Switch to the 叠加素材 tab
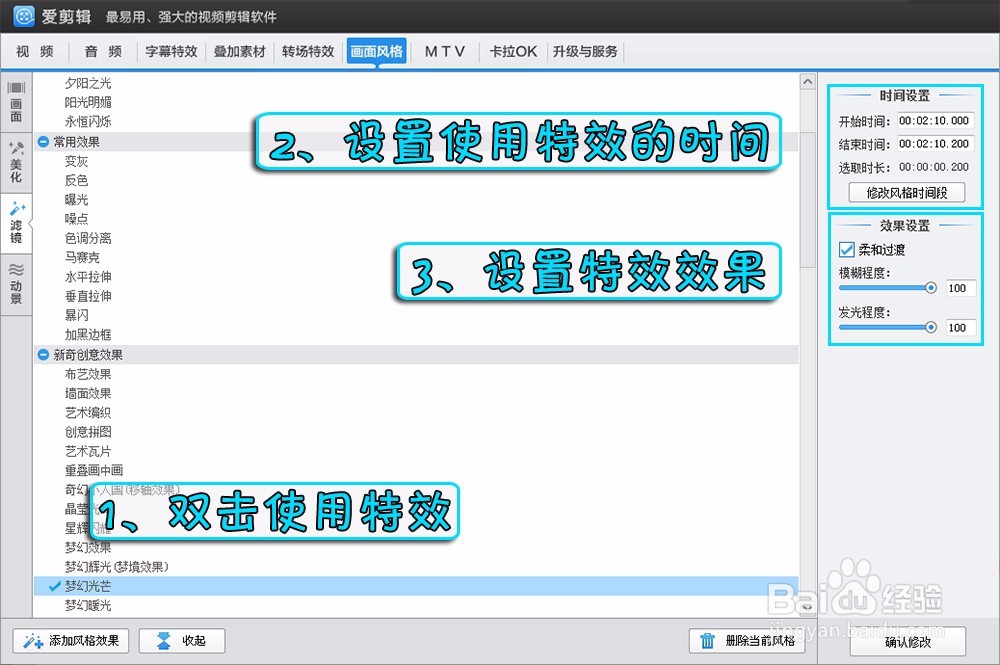Image resolution: width=1000 pixels, height=665 pixels. 239,52
